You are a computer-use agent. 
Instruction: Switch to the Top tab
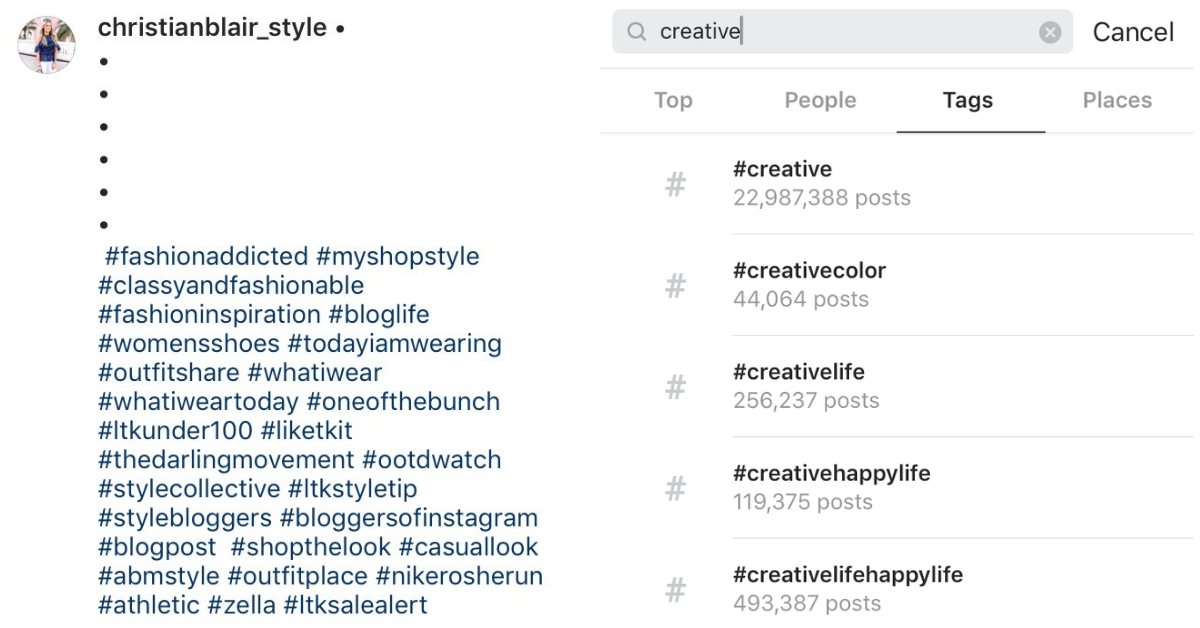[x=673, y=100]
